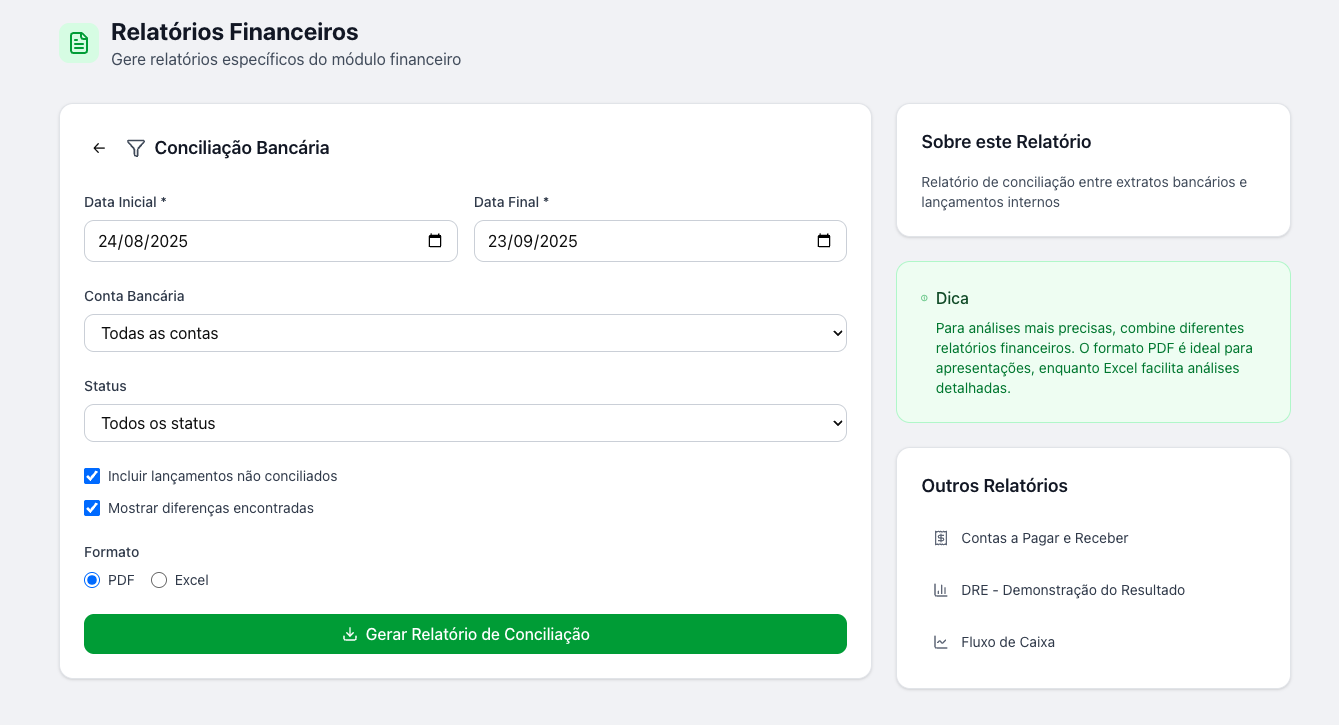Click the green document icon at top
This screenshot has height=725, width=1339.
[x=79, y=43]
